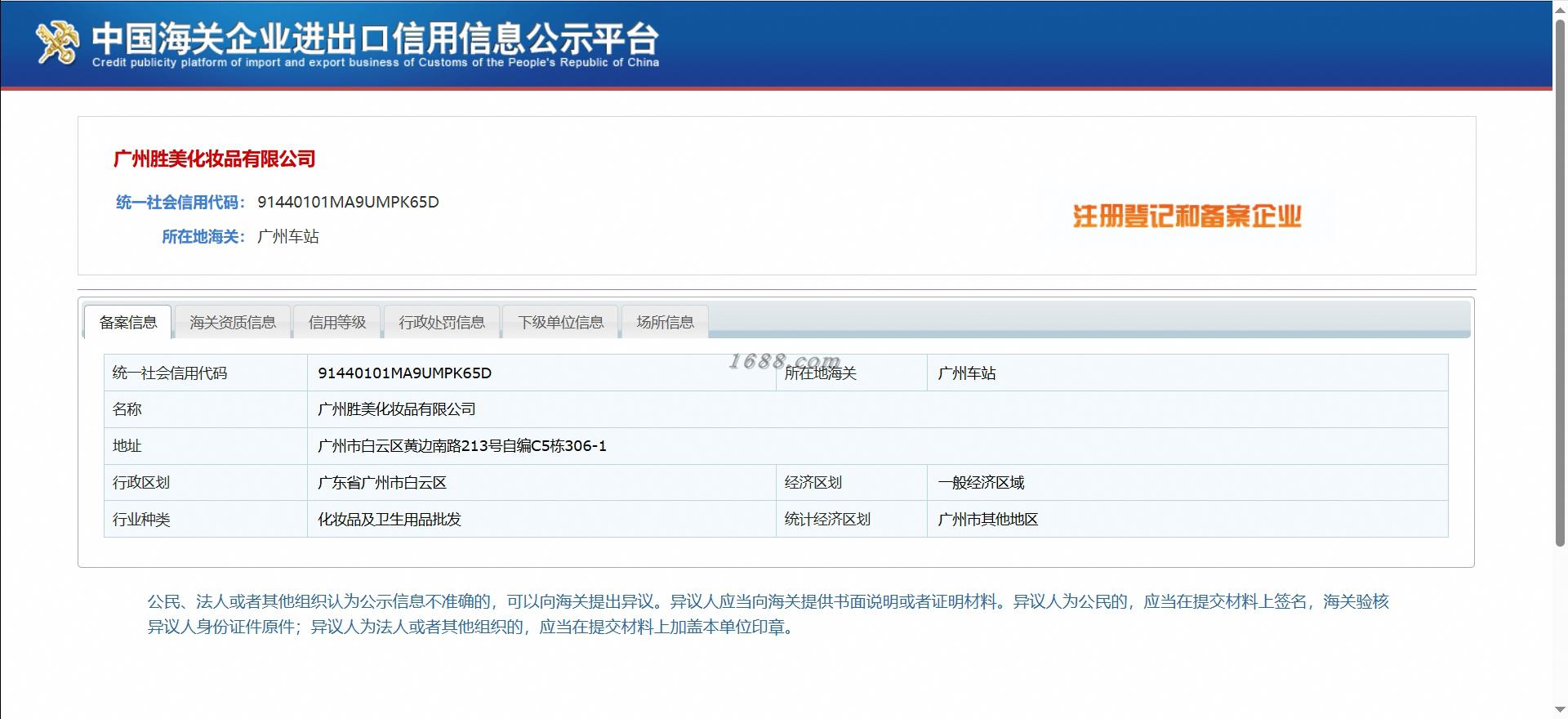Click the China Customs key logo icon

[58, 42]
